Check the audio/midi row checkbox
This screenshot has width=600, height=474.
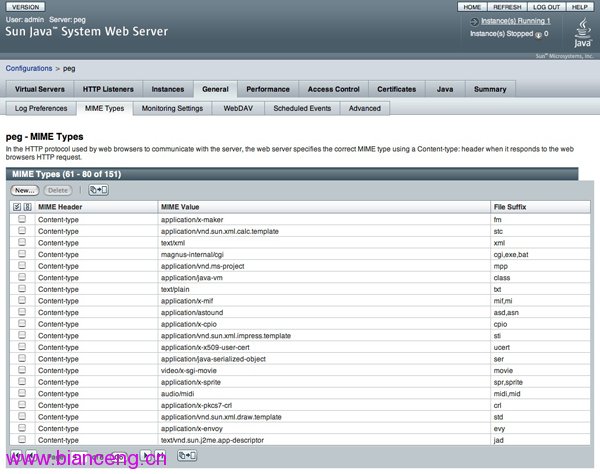(x=22, y=393)
